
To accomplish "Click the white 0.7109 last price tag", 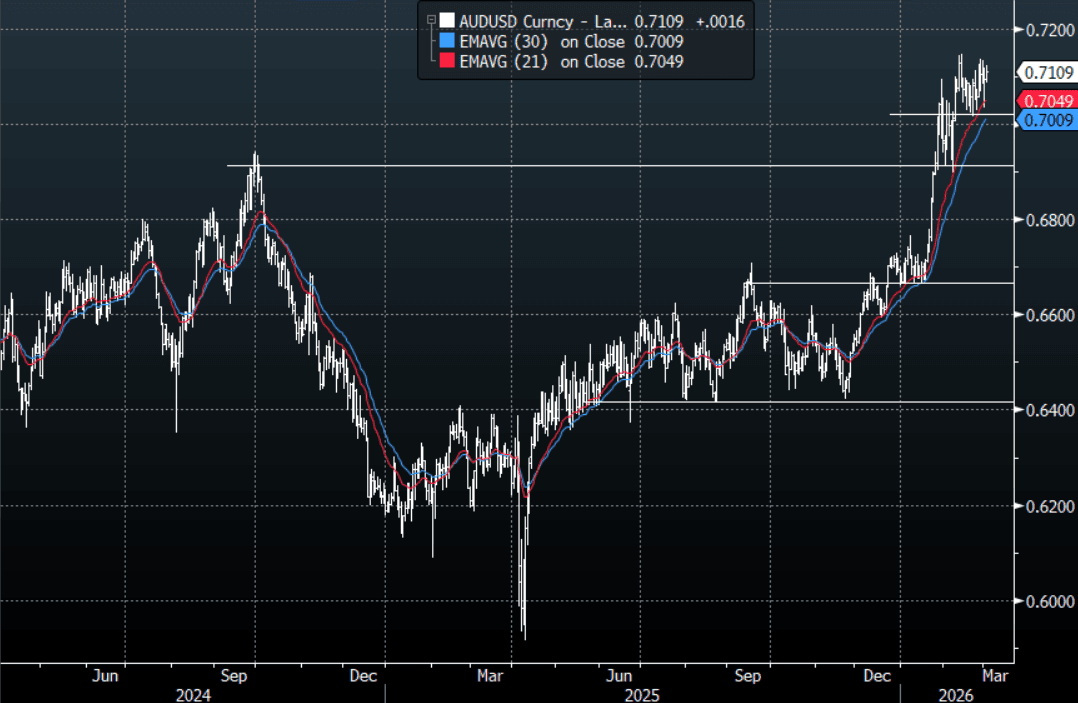I will [1046, 72].
